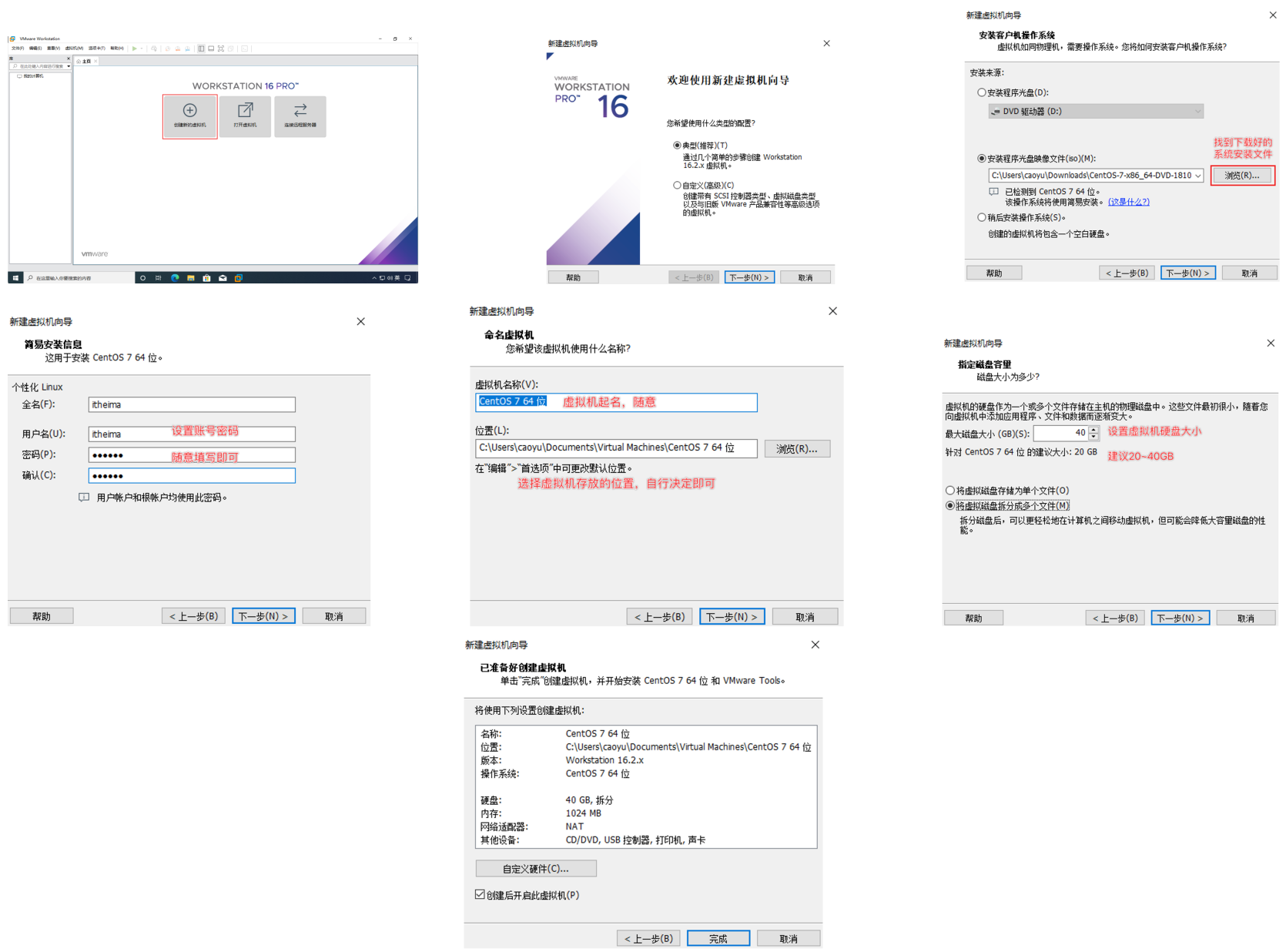
Task: Click the 'What is this?' easy install link
Action: (1128, 202)
